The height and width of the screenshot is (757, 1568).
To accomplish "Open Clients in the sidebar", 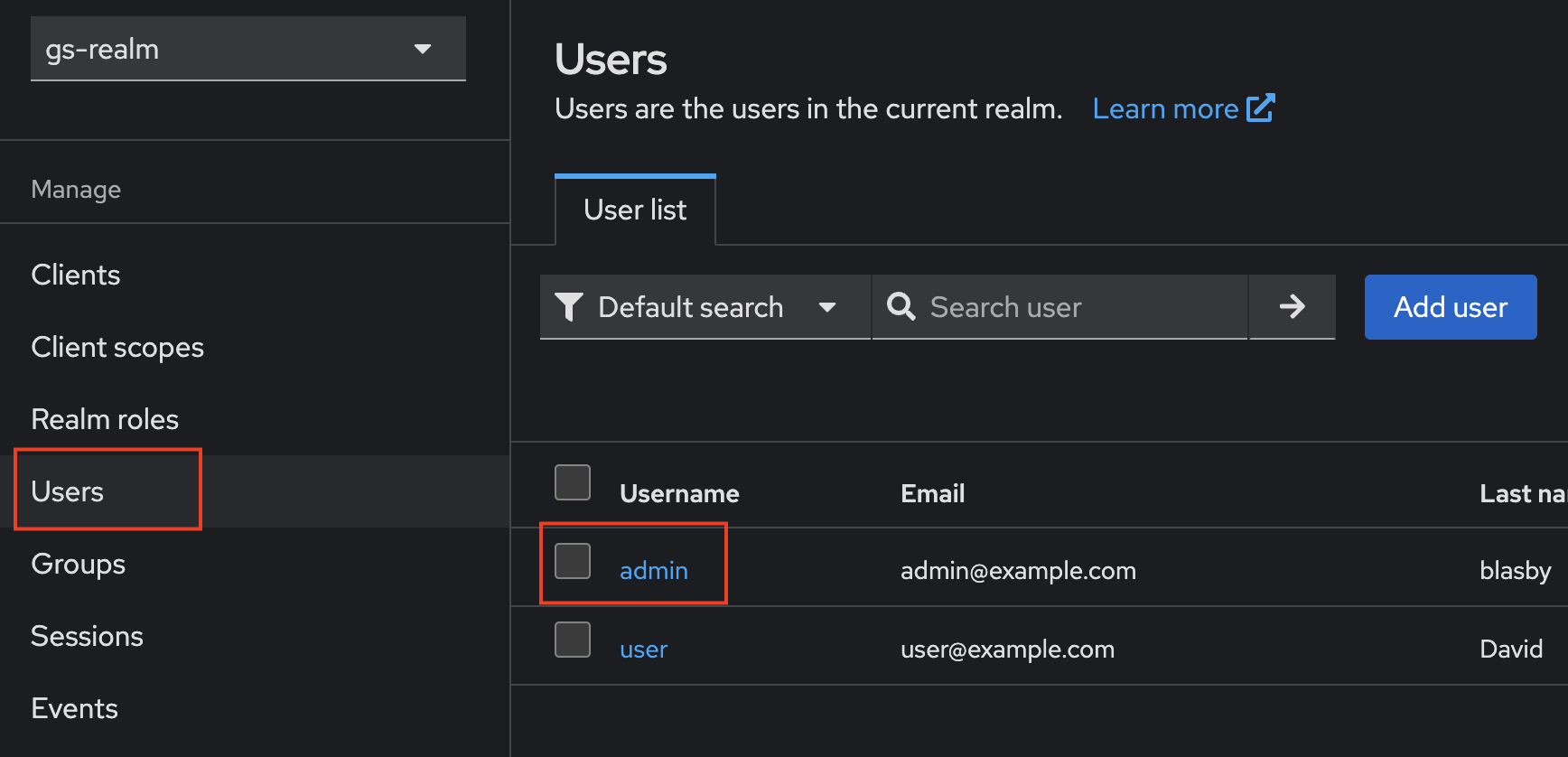I will (x=76, y=275).
